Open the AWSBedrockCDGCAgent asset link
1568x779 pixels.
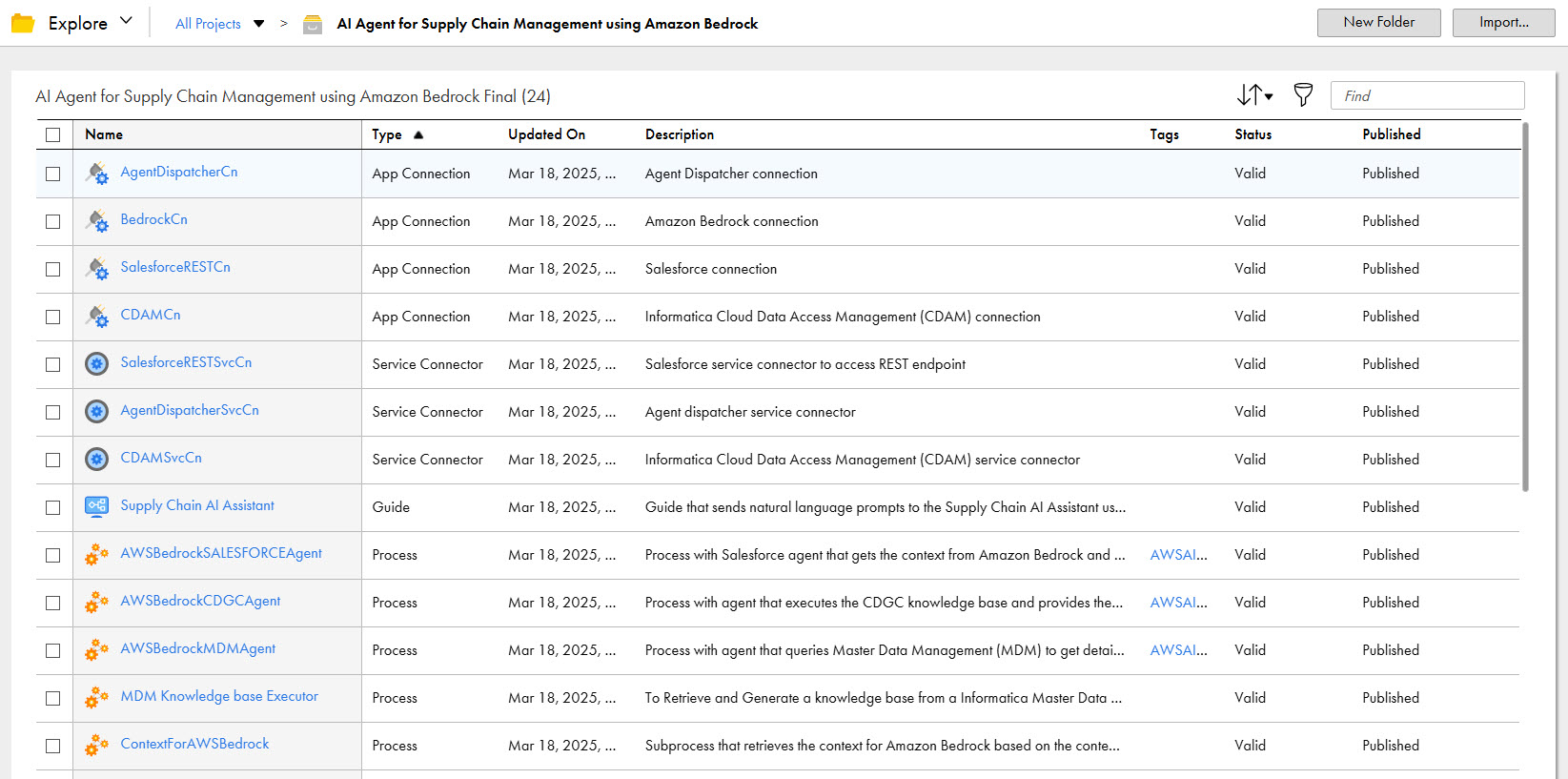200,601
